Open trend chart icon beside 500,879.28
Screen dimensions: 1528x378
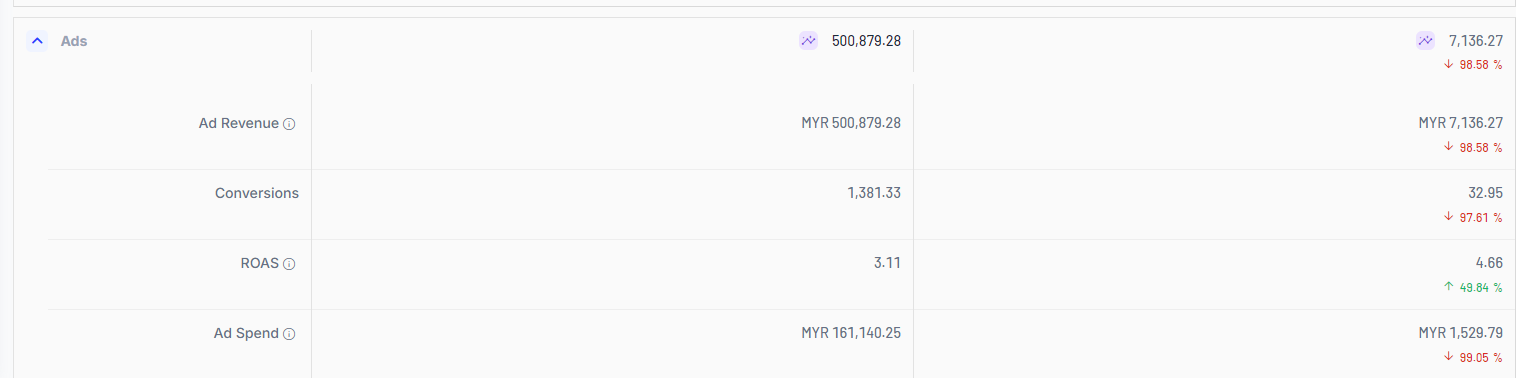click(808, 41)
